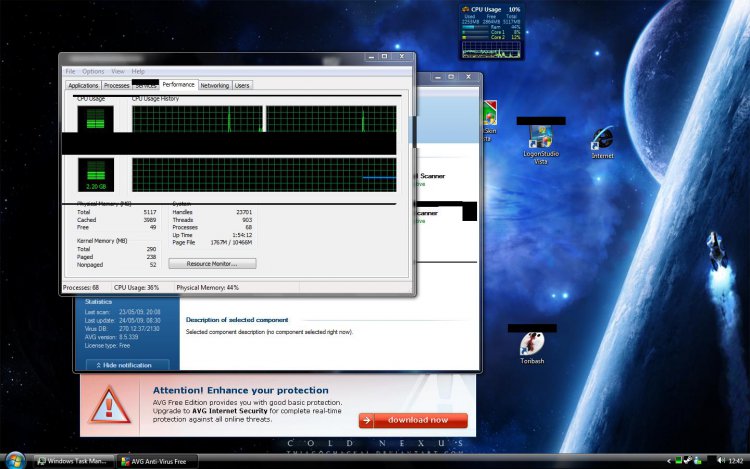Click the Statistics heading in AVG sidebar

tap(98, 302)
